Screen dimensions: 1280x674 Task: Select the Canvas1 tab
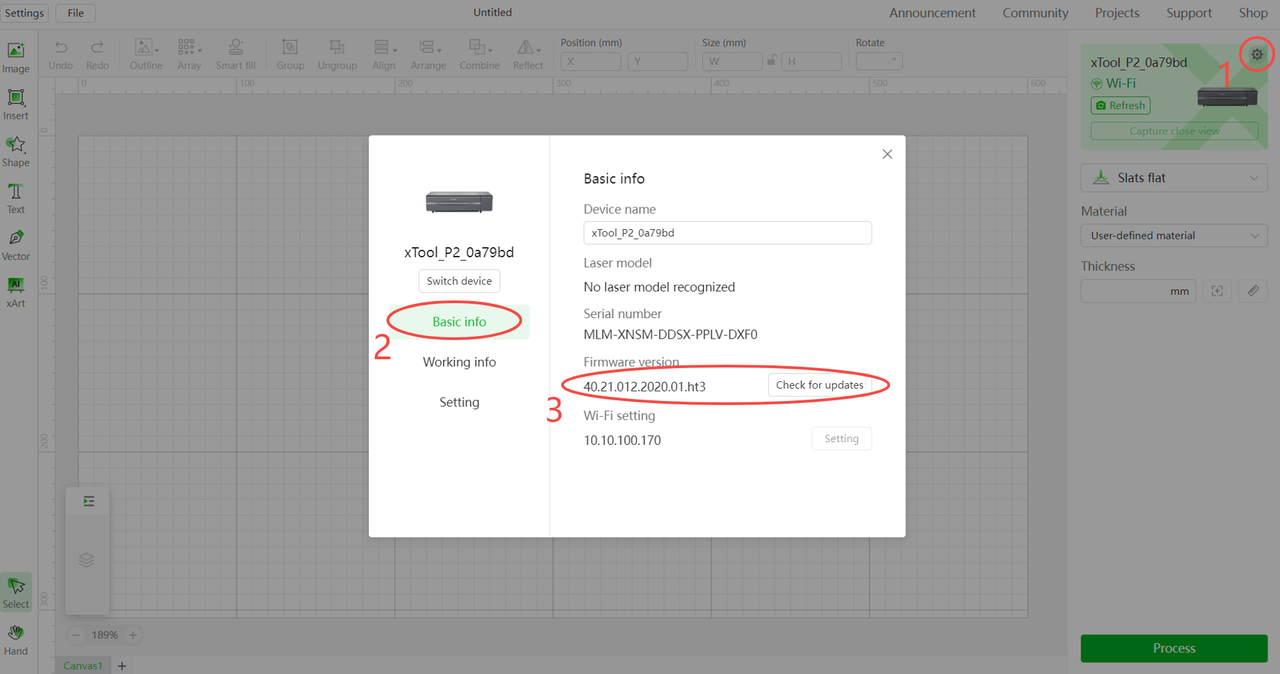click(x=83, y=665)
